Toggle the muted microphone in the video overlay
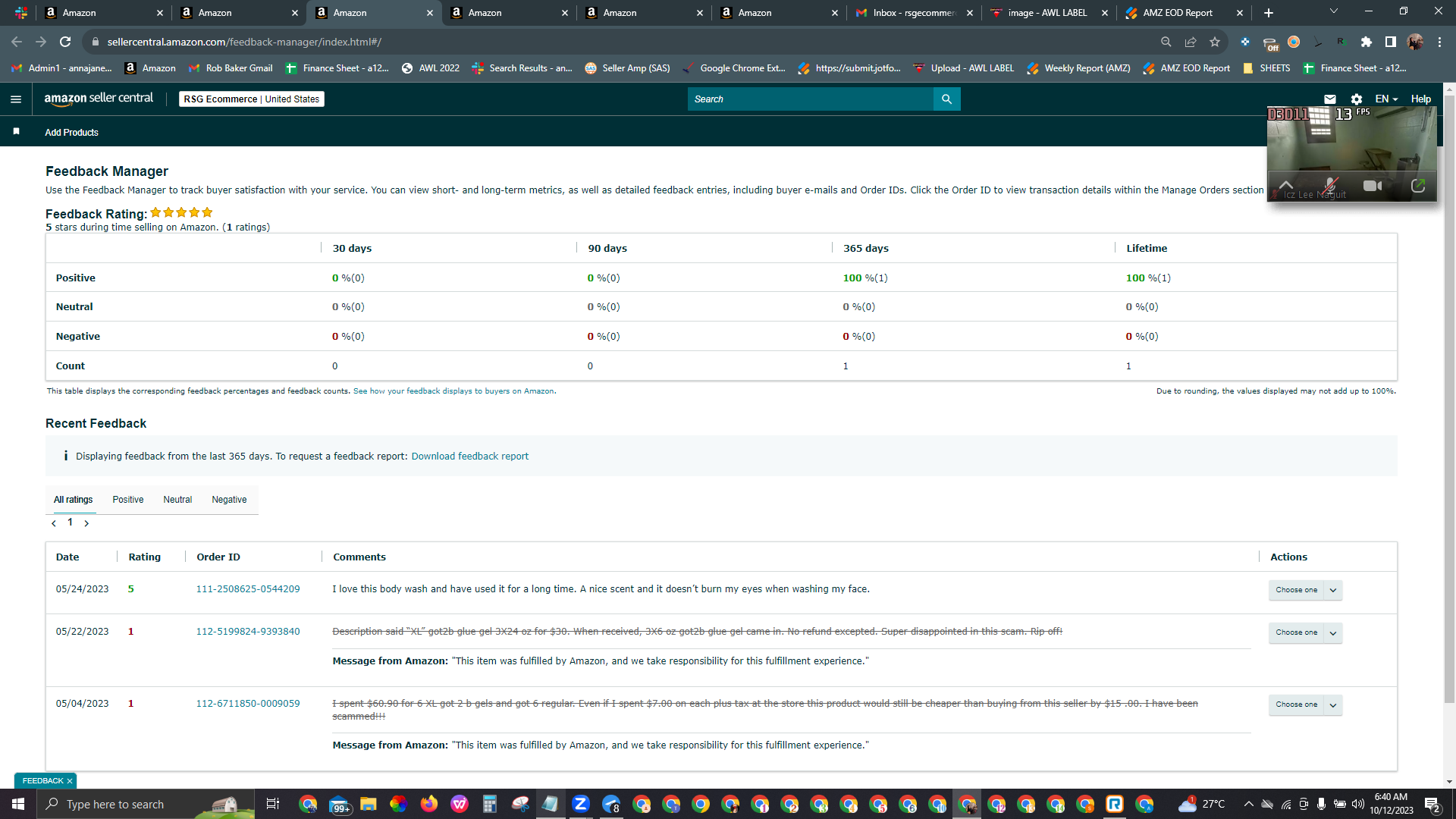This screenshot has height=819, width=1456. [x=1330, y=186]
